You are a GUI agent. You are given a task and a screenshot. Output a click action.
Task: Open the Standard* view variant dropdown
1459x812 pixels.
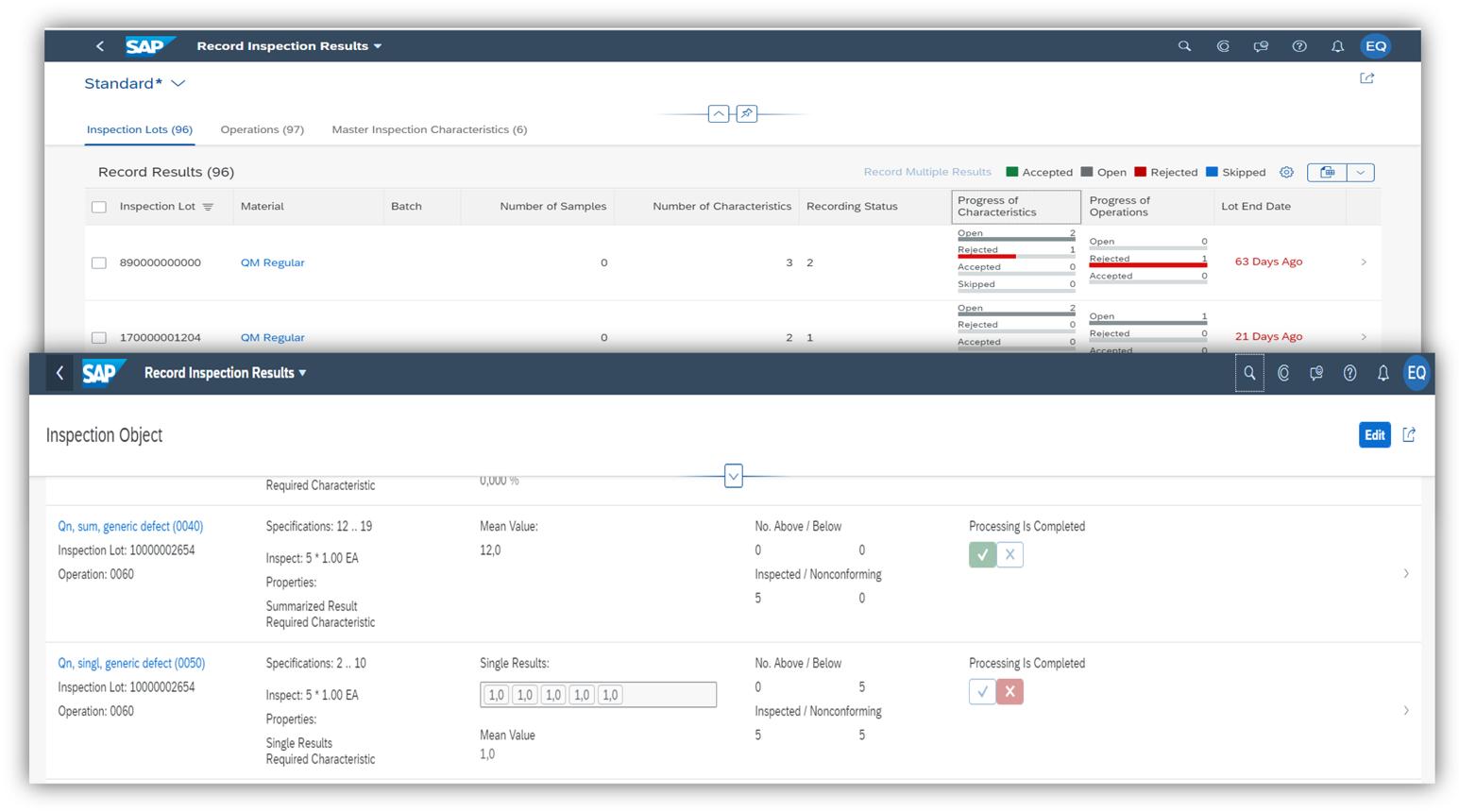(178, 83)
